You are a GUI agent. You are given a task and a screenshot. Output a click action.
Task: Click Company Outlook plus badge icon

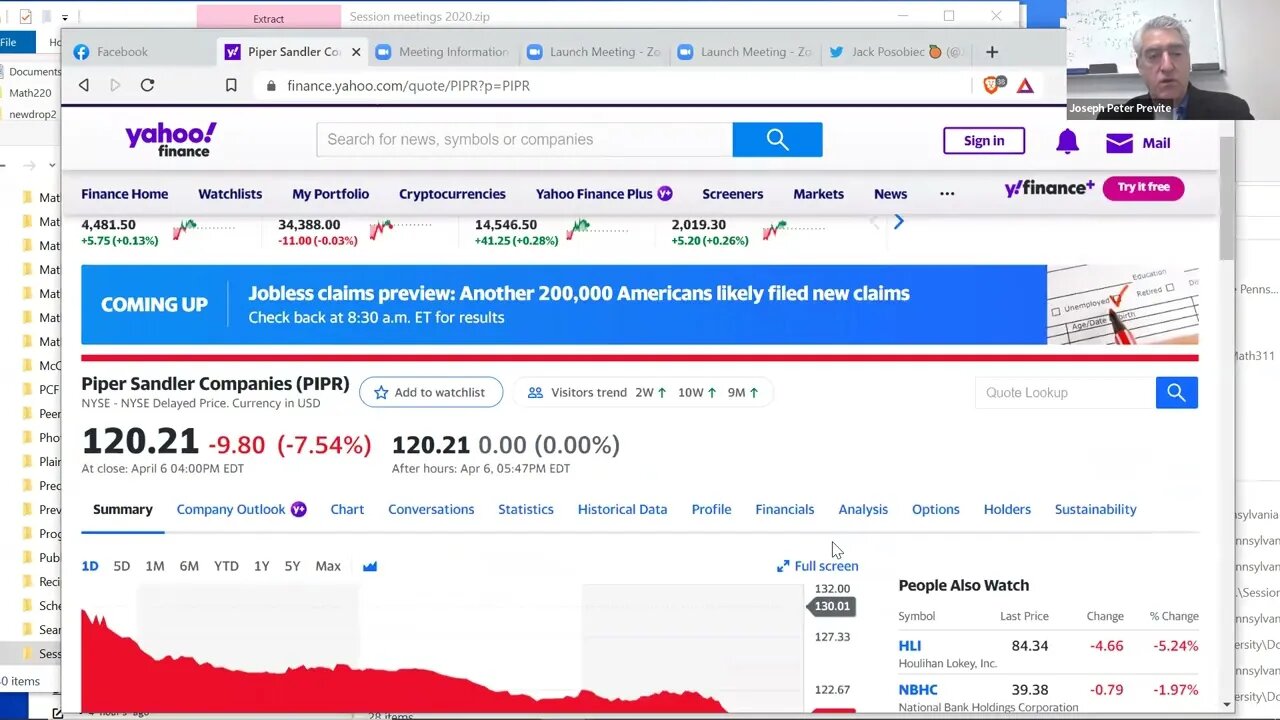coord(298,509)
